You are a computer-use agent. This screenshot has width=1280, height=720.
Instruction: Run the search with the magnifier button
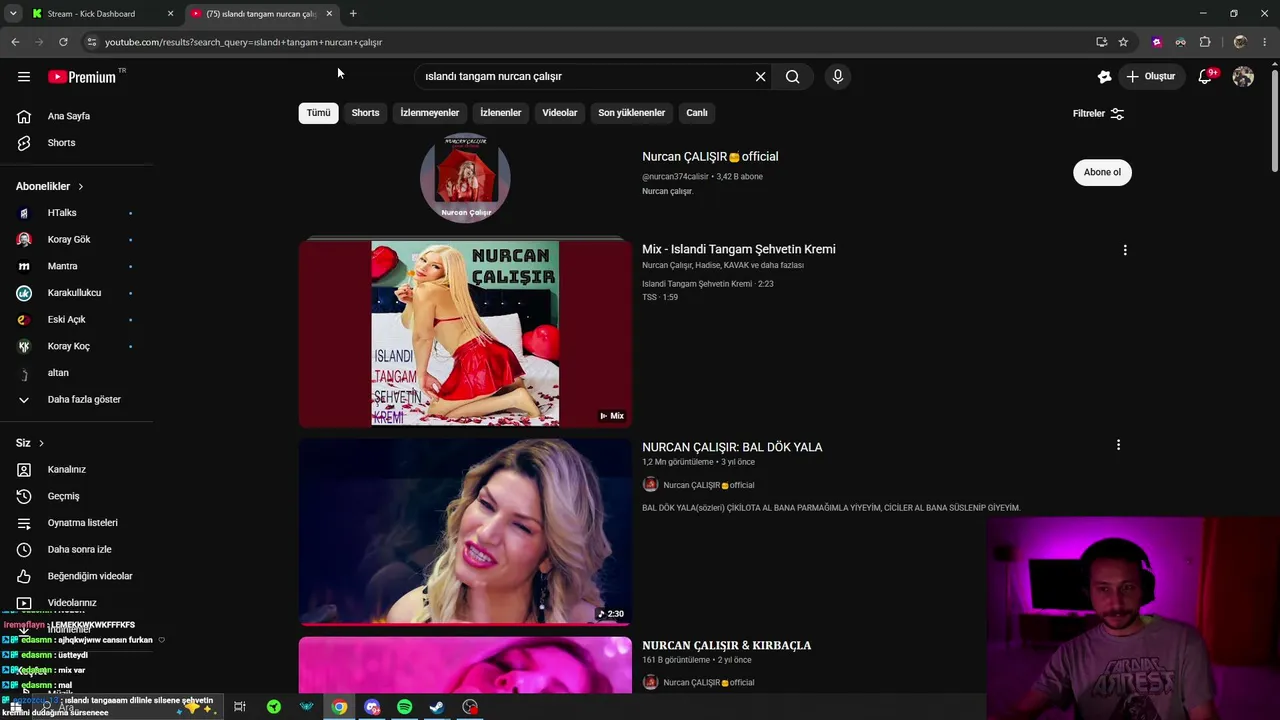click(x=793, y=76)
